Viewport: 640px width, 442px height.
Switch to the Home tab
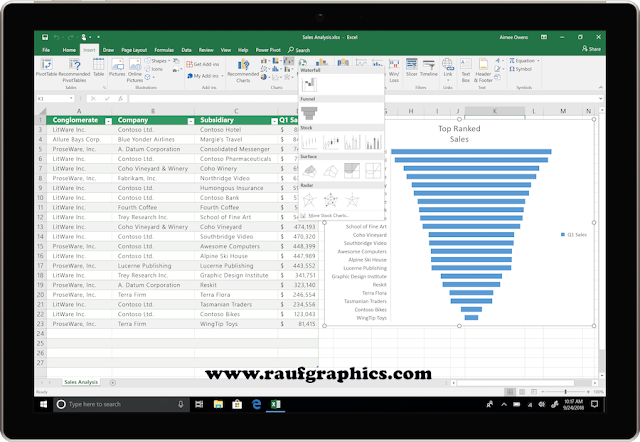[x=69, y=50]
